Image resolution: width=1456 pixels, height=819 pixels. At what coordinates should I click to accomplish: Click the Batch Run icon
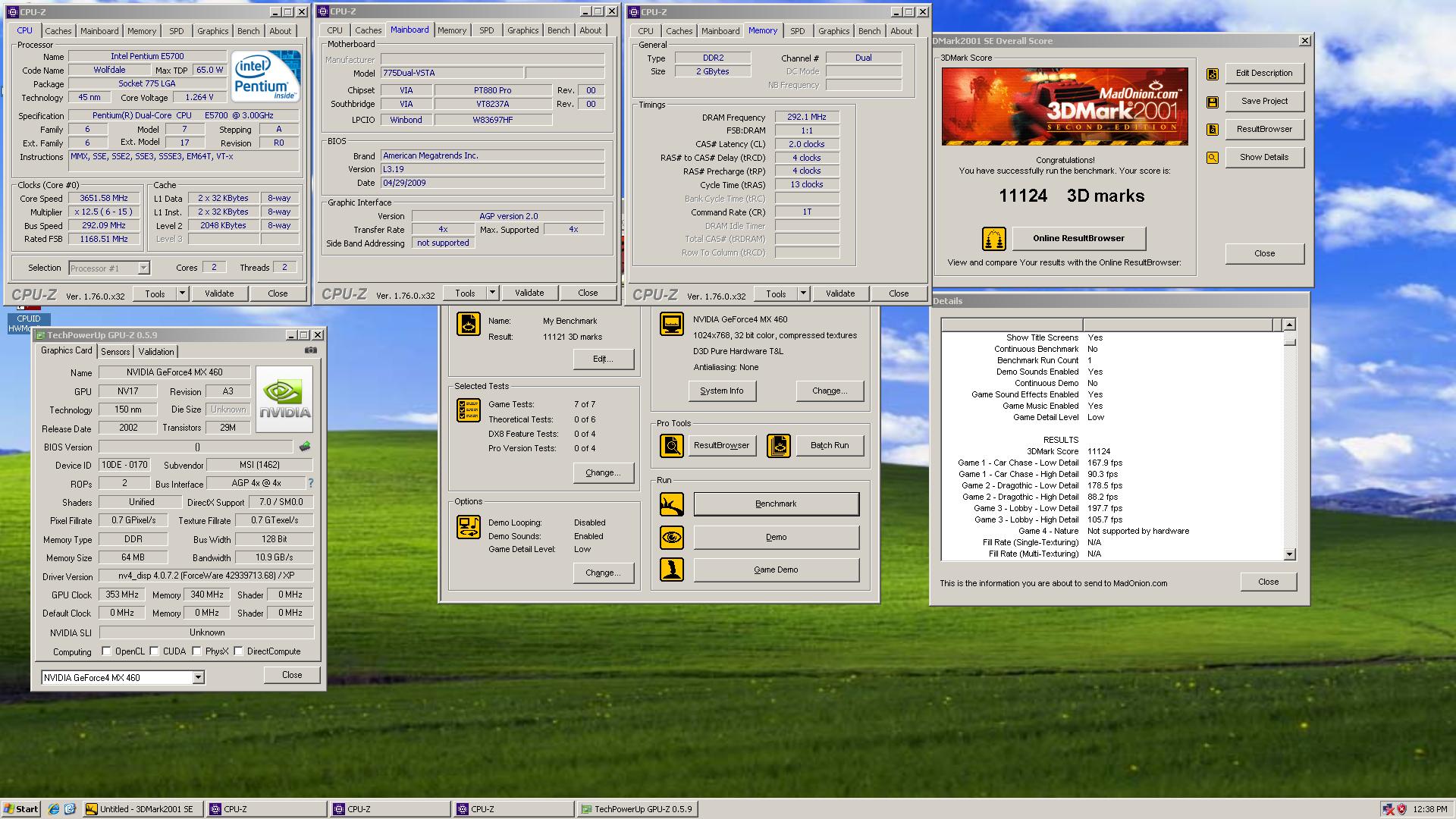click(x=779, y=446)
